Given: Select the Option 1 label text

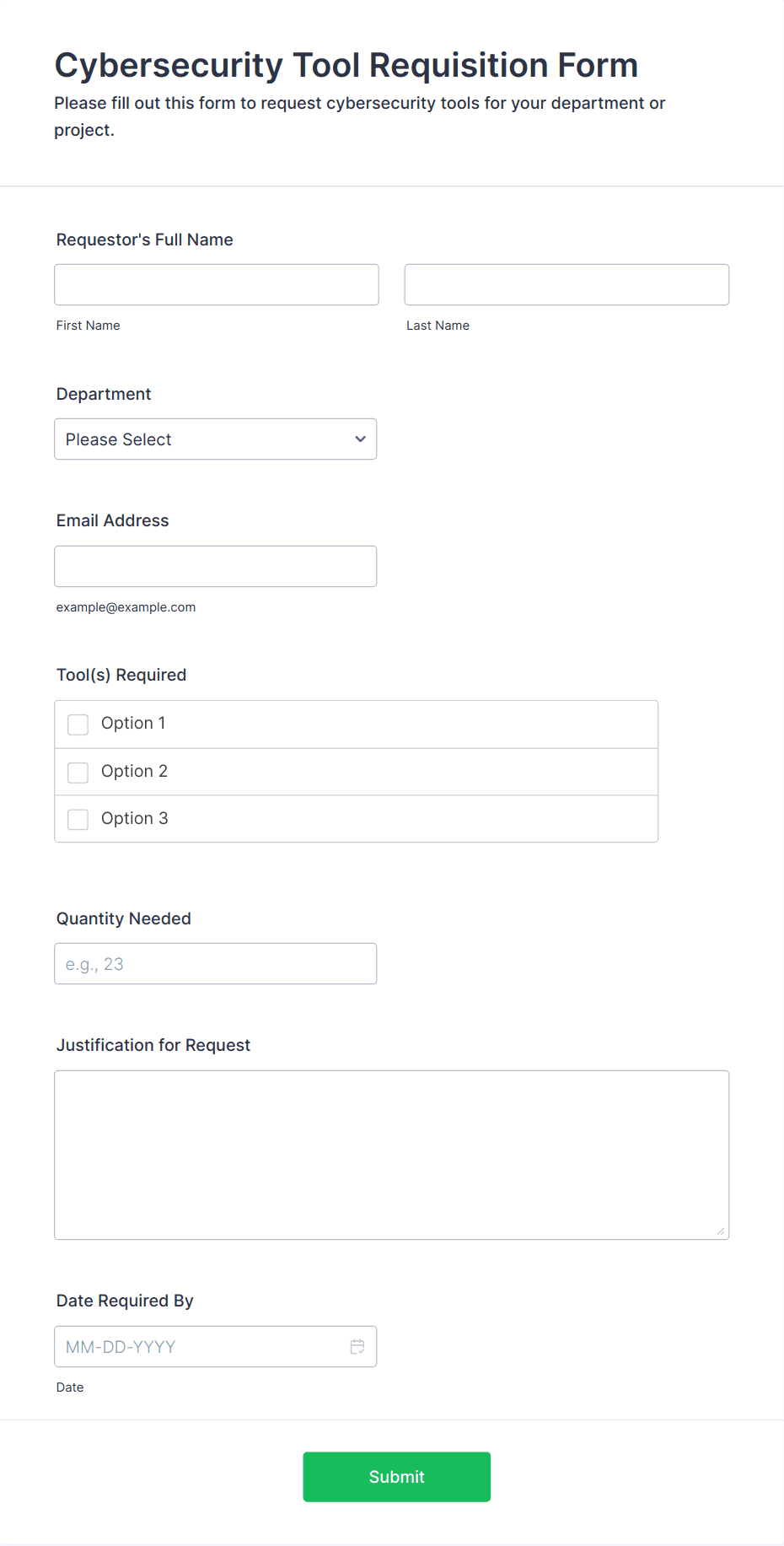Looking at the screenshot, I should point(133,723).
